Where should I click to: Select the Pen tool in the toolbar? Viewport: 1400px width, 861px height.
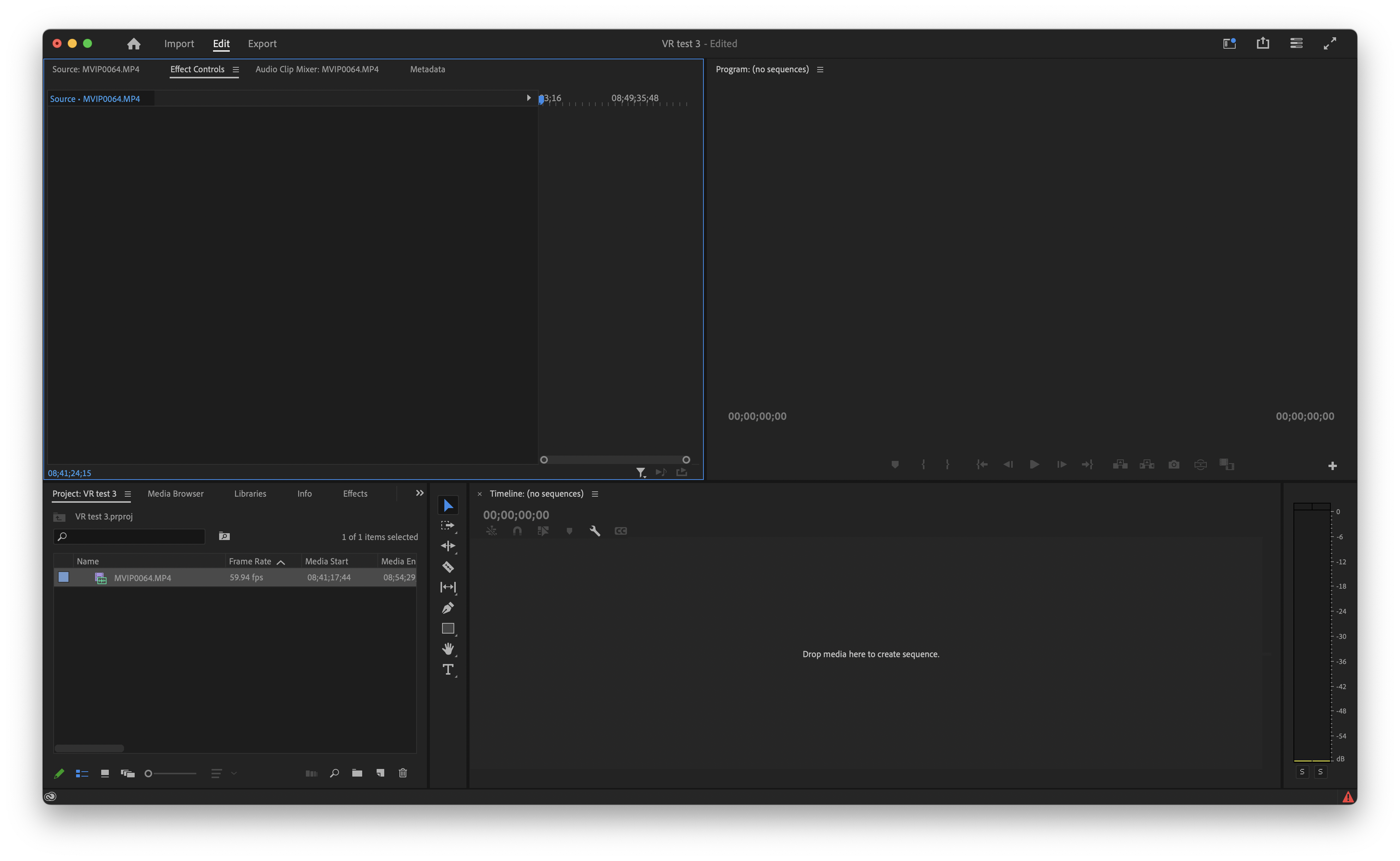448,608
